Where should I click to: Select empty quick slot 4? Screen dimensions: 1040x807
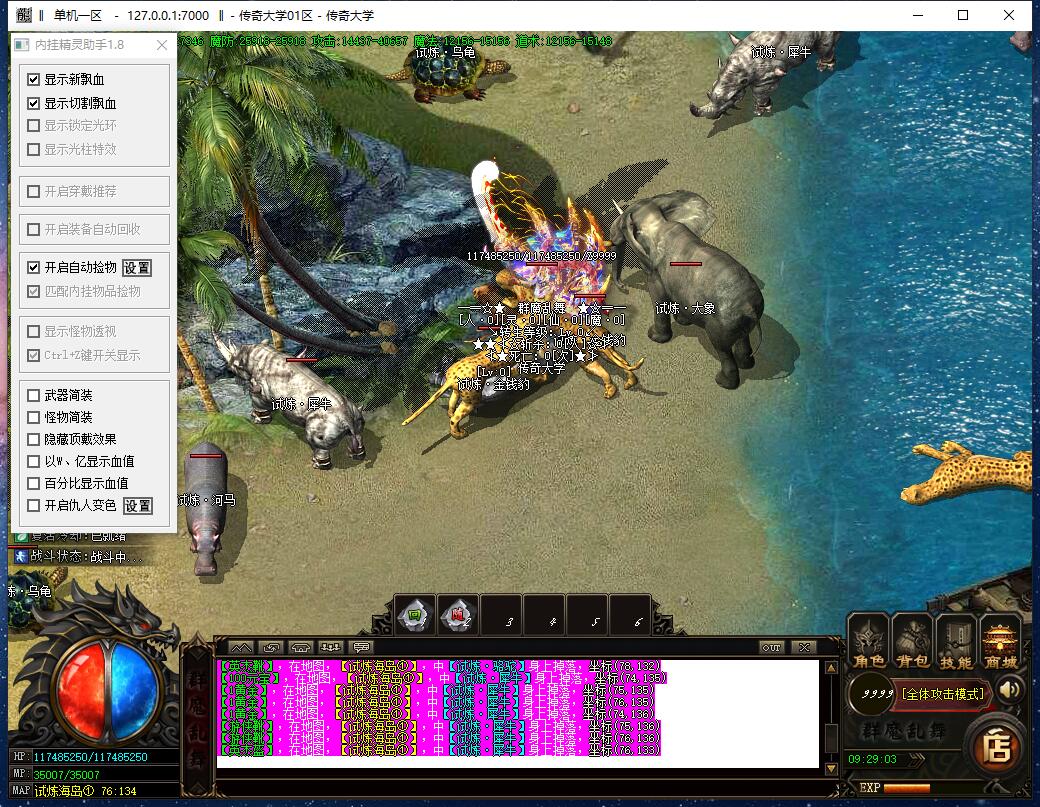tap(544, 615)
